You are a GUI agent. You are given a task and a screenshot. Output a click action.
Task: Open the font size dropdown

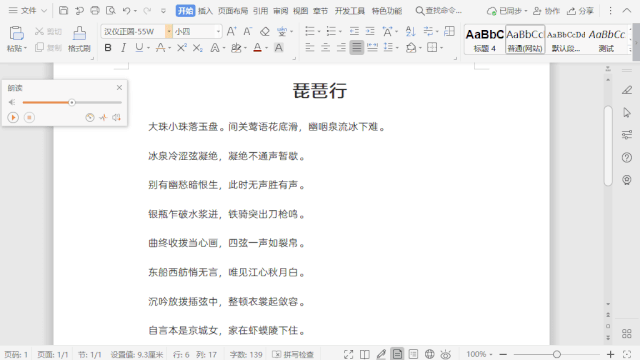click(218, 31)
